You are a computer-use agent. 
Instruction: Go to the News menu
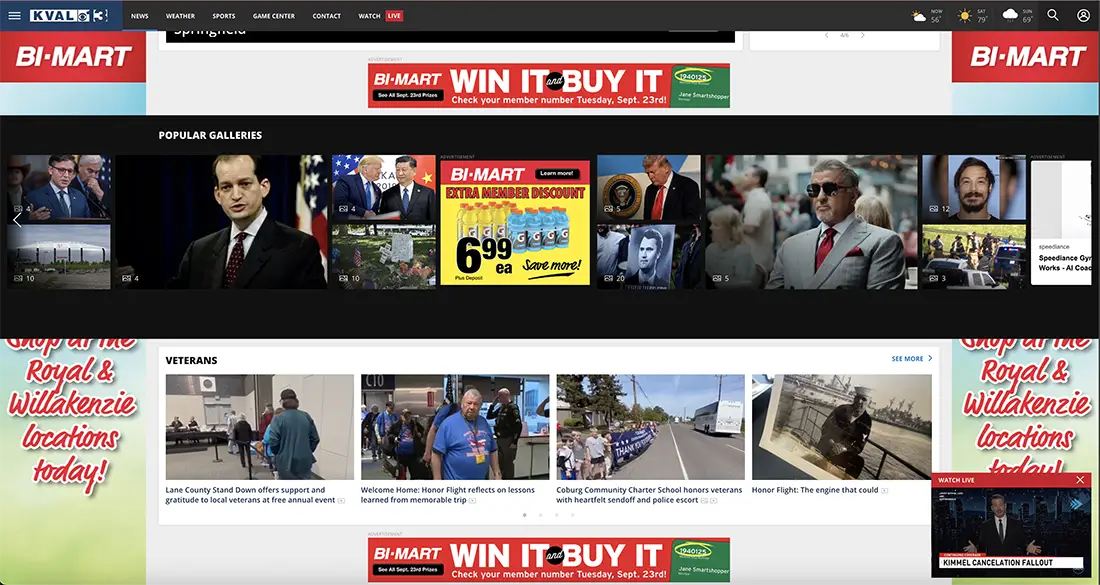pyautogui.click(x=140, y=15)
